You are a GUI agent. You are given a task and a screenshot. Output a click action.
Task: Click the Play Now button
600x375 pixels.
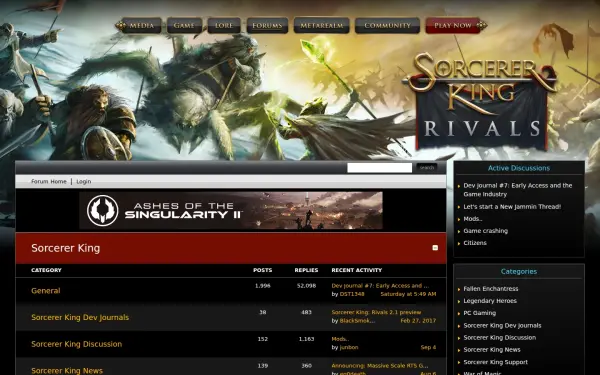(x=453, y=26)
